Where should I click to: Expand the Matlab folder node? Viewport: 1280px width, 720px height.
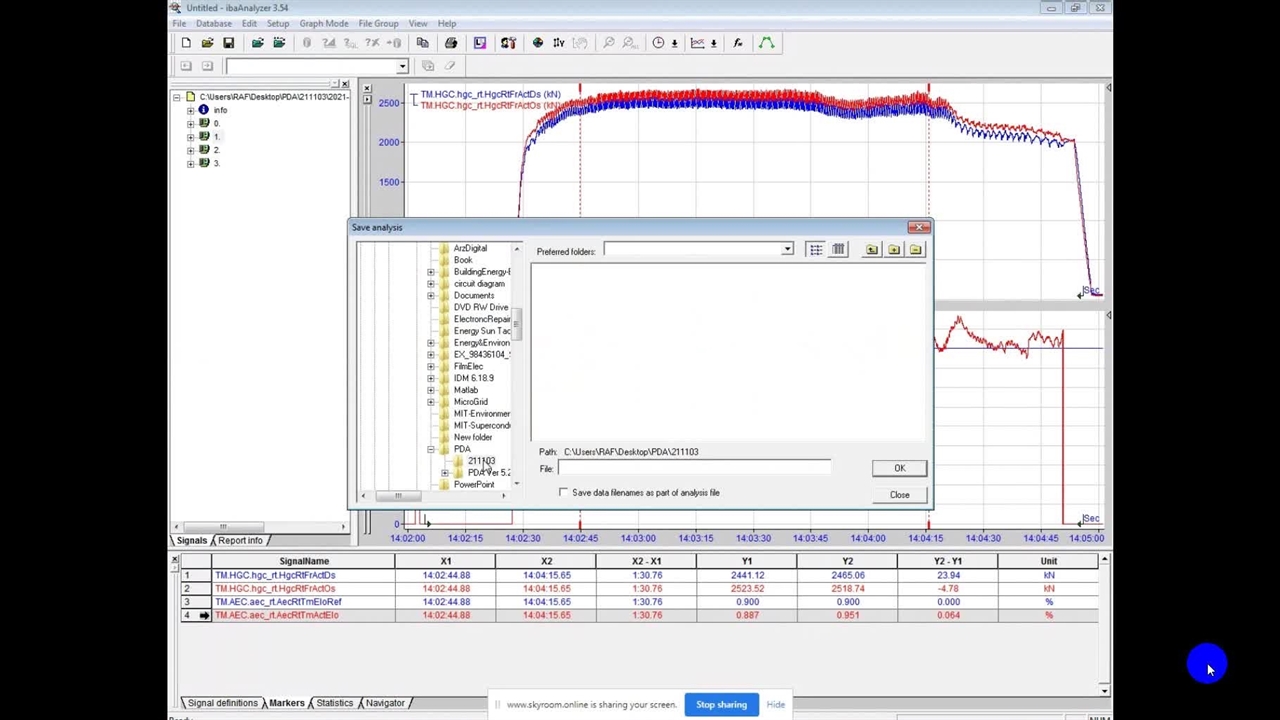coord(431,390)
